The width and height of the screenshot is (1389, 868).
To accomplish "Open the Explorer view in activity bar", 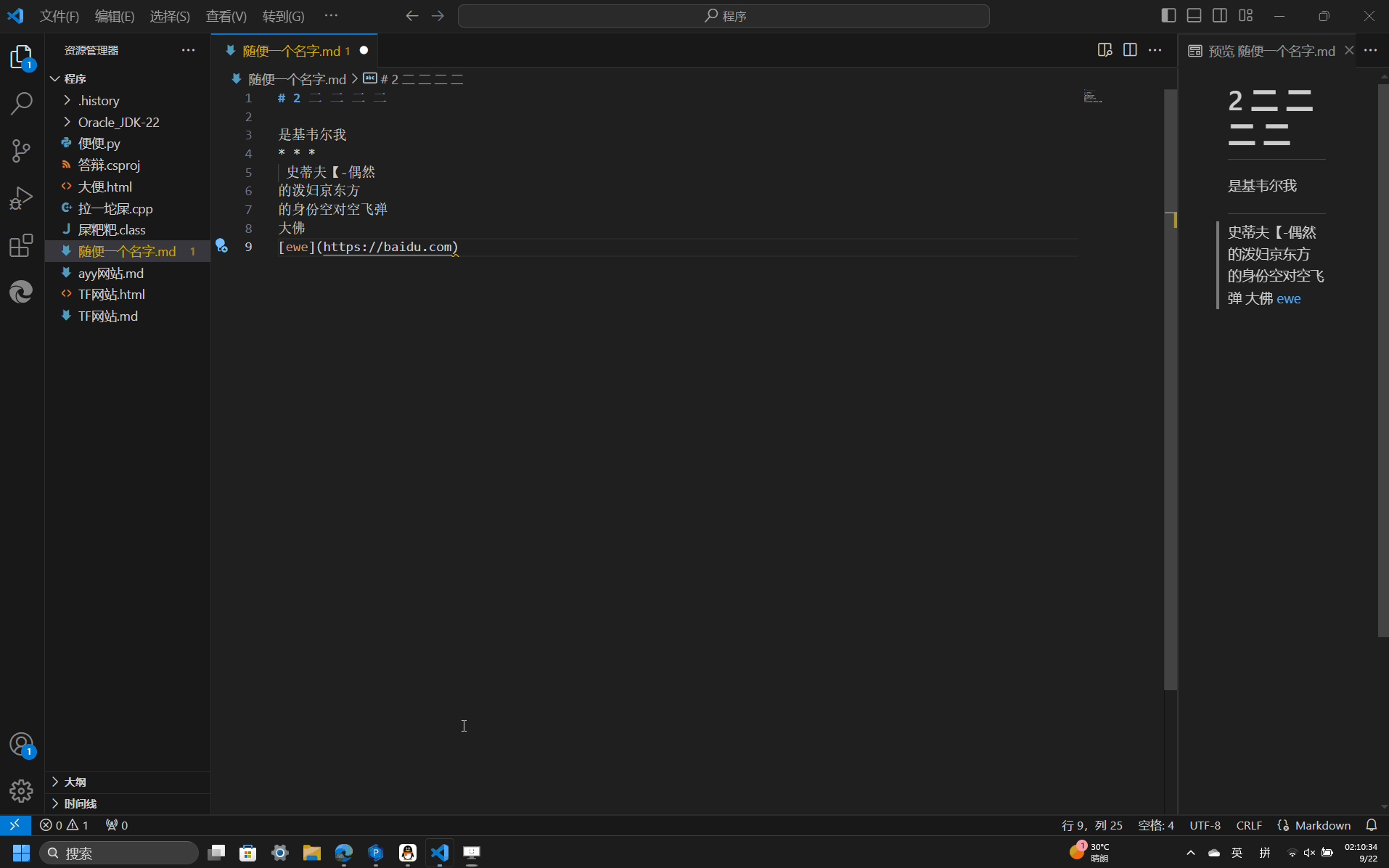I will coord(22,57).
